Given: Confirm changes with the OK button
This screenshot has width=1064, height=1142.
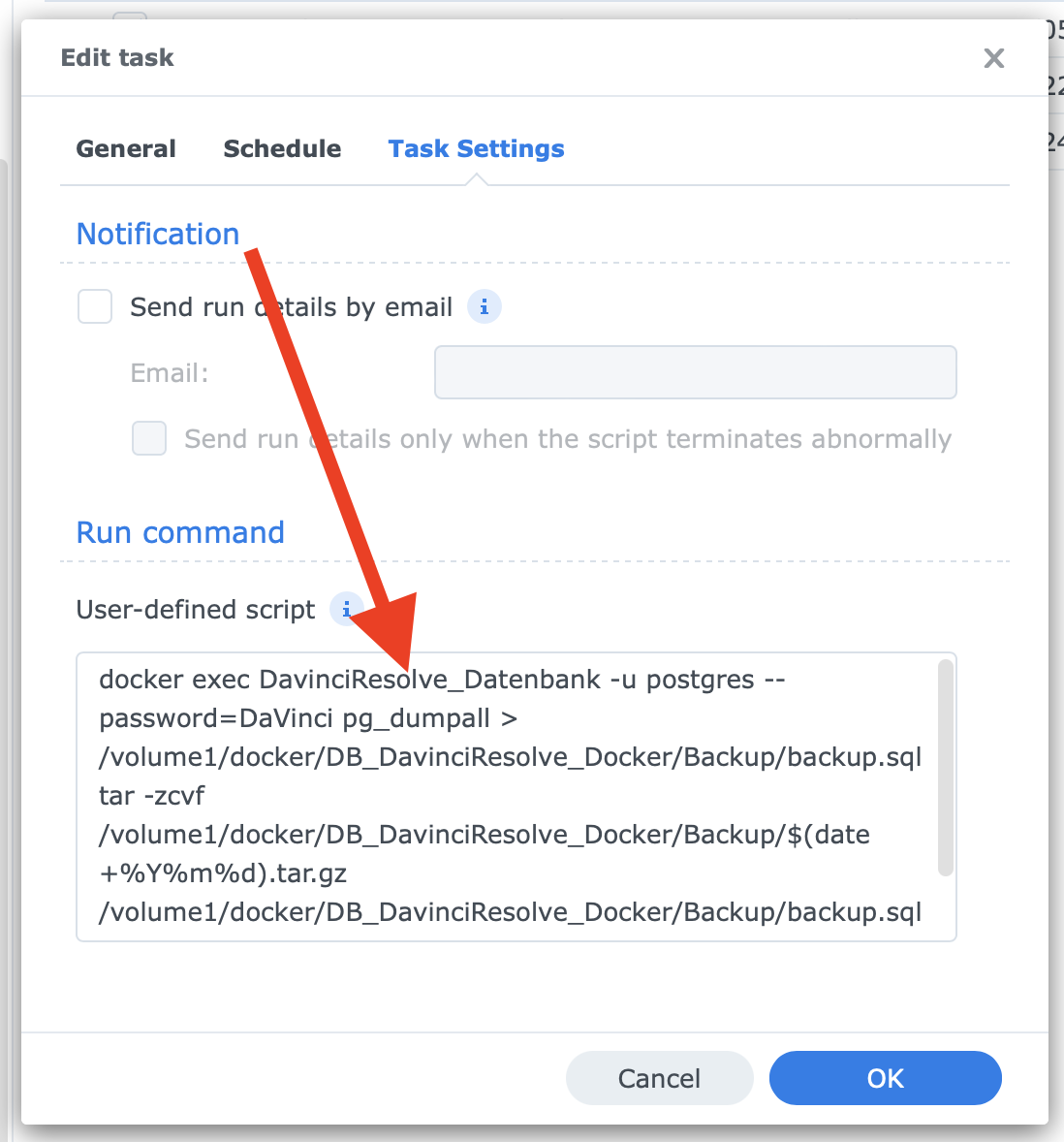Looking at the screenshot, I should [885, 1078].
